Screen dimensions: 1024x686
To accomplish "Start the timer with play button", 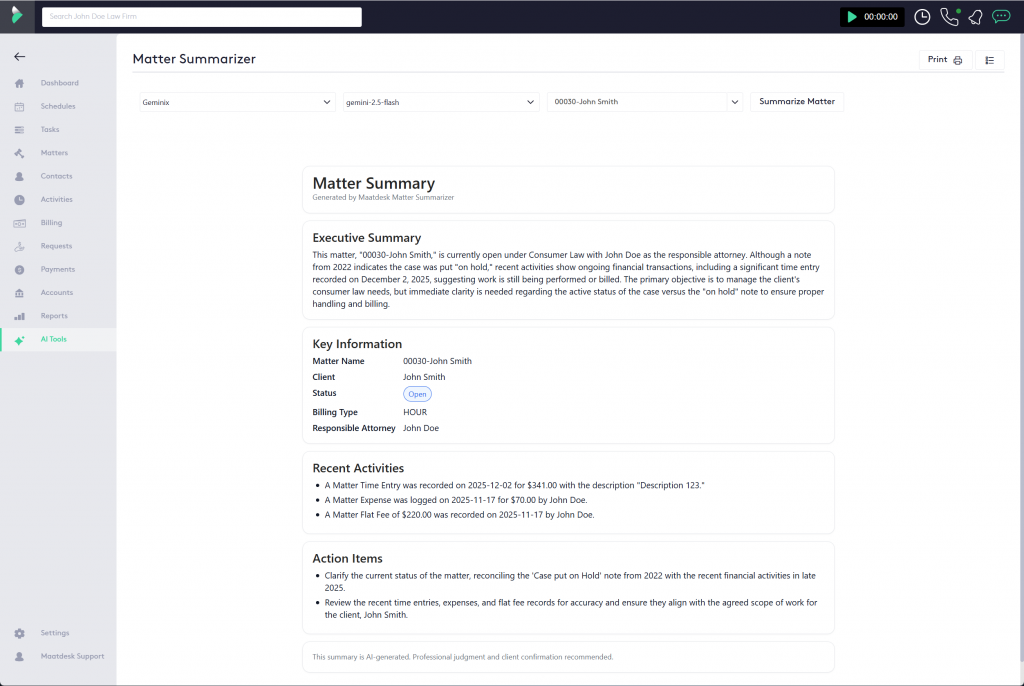I will [x=851, y=17].
